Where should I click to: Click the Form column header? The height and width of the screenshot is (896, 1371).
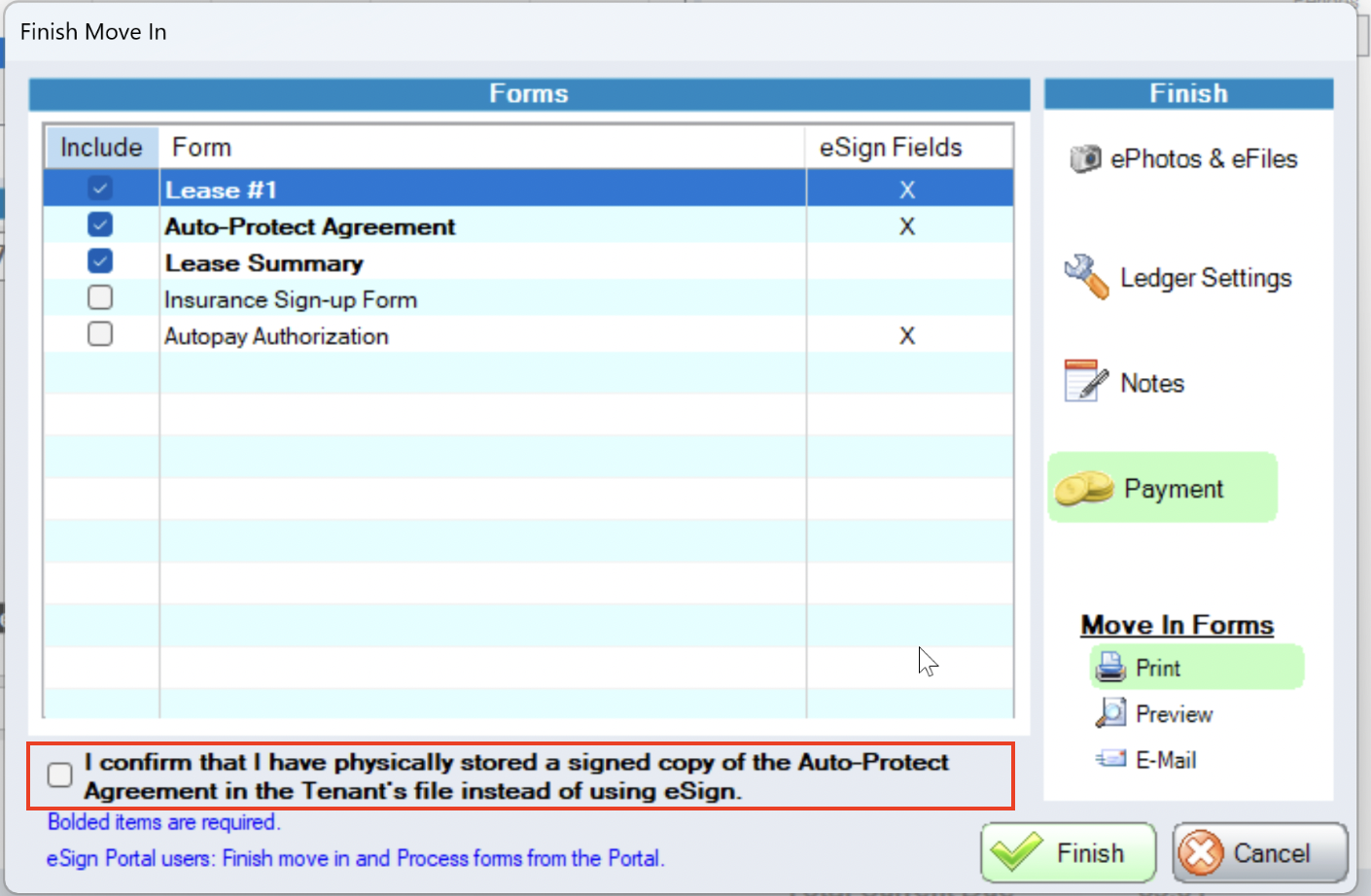click(x=482, y=147)
